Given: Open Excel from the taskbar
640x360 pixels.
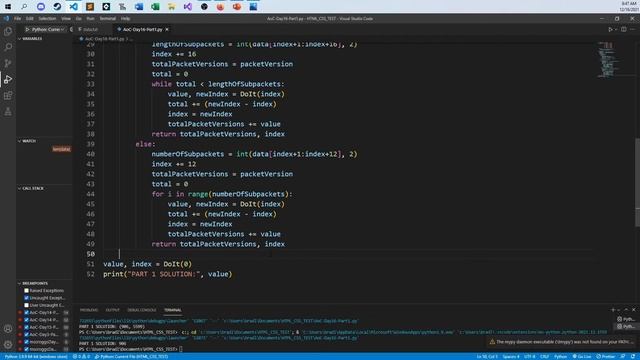Looking at the screenshot, I should click(155, 7).
